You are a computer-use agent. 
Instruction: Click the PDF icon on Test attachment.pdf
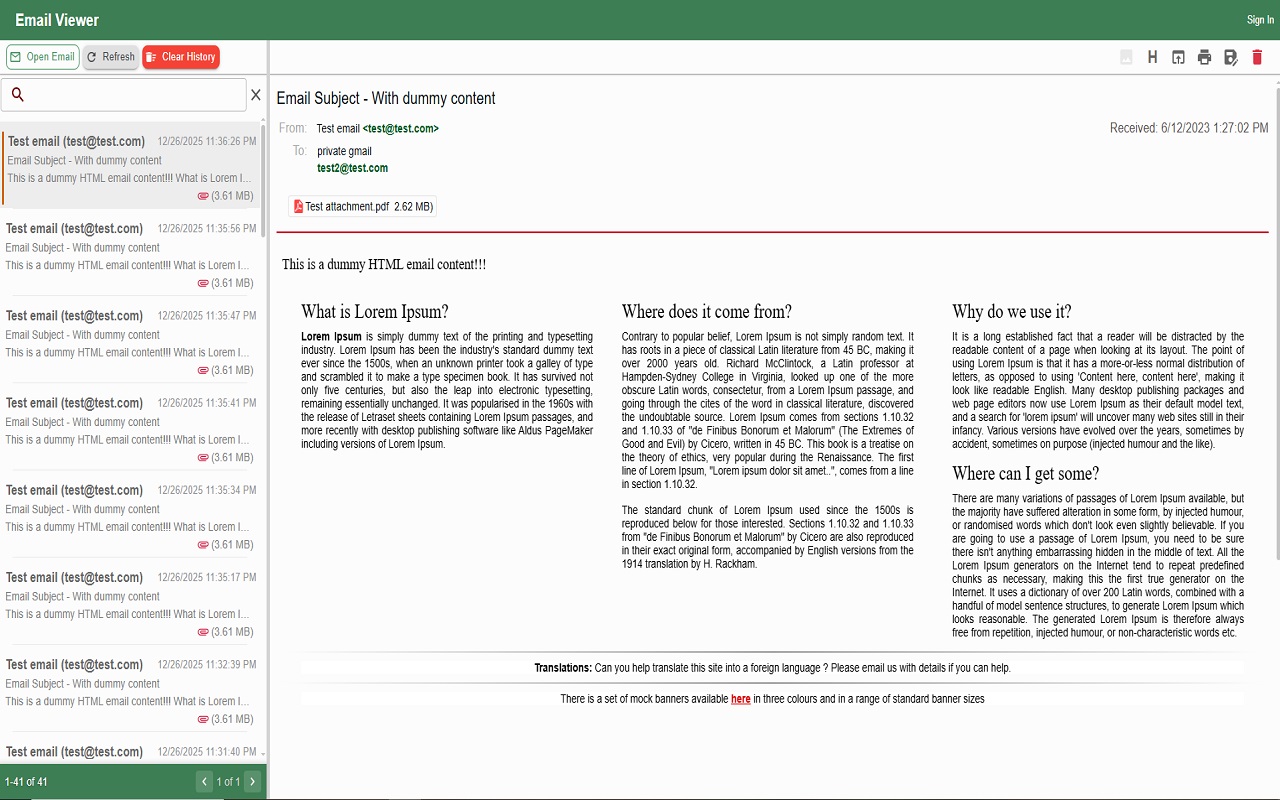pyautogui.click(x=297, y=206)
